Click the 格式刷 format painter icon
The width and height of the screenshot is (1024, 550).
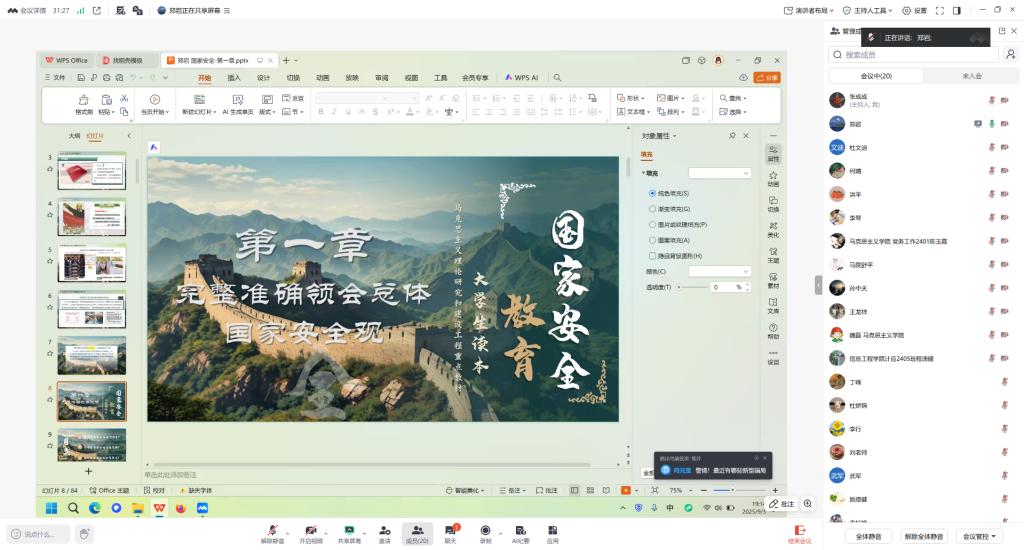83,99
